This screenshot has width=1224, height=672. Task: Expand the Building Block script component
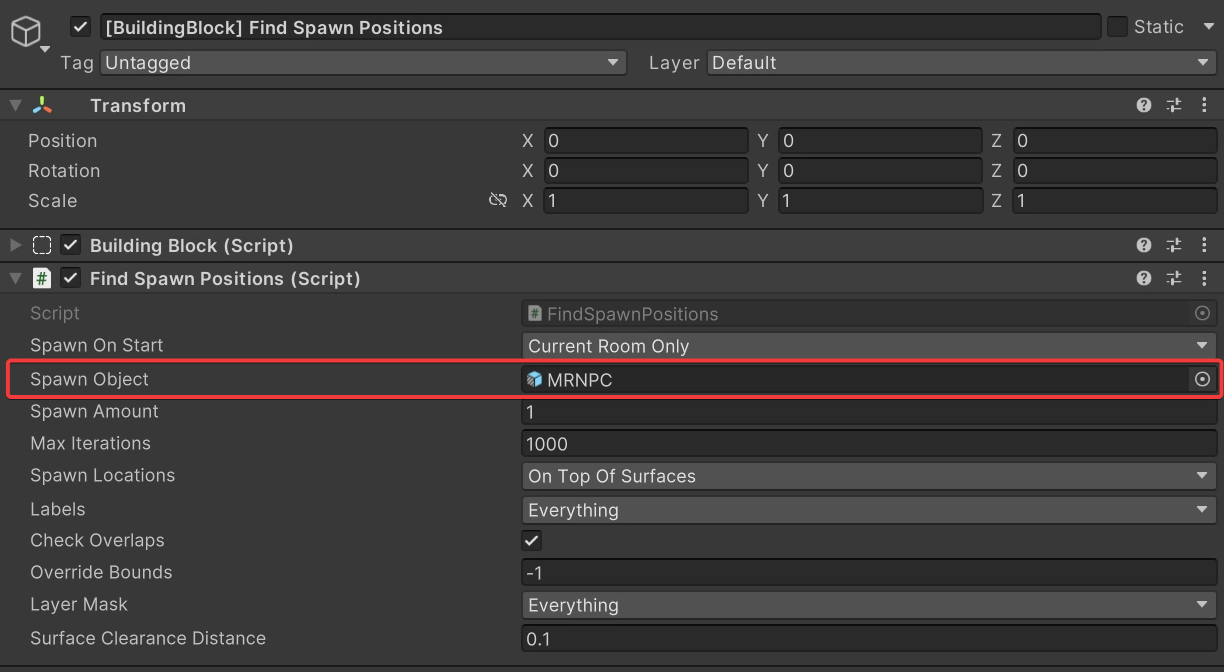coord(15,245)
